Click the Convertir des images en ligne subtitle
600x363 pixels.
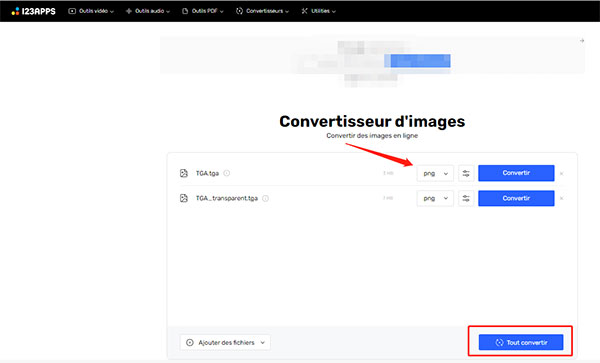pyautogui.click(x=372, y=135)
